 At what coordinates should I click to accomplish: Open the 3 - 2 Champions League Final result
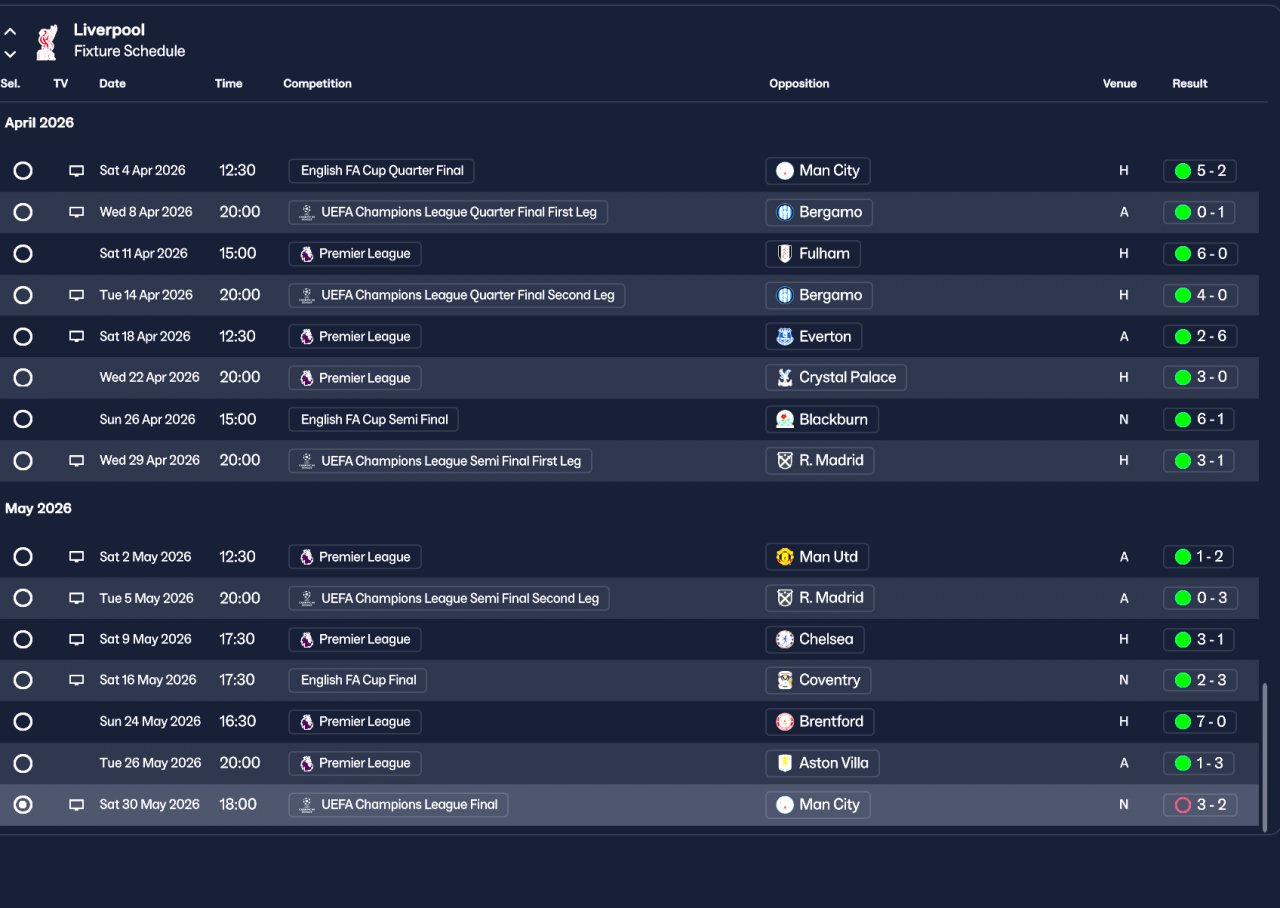pyautogui.click(x=1200, y=805)
